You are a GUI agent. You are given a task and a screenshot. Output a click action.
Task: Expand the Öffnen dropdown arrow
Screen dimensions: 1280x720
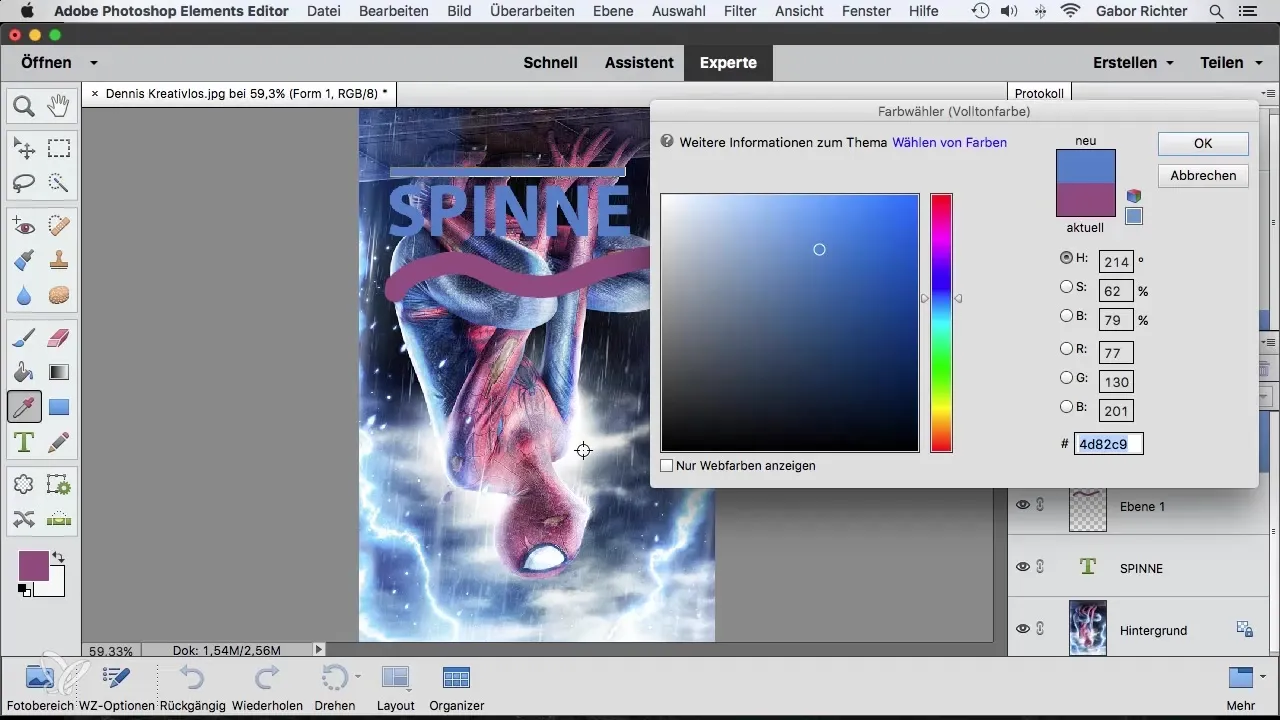pos(93,63)
